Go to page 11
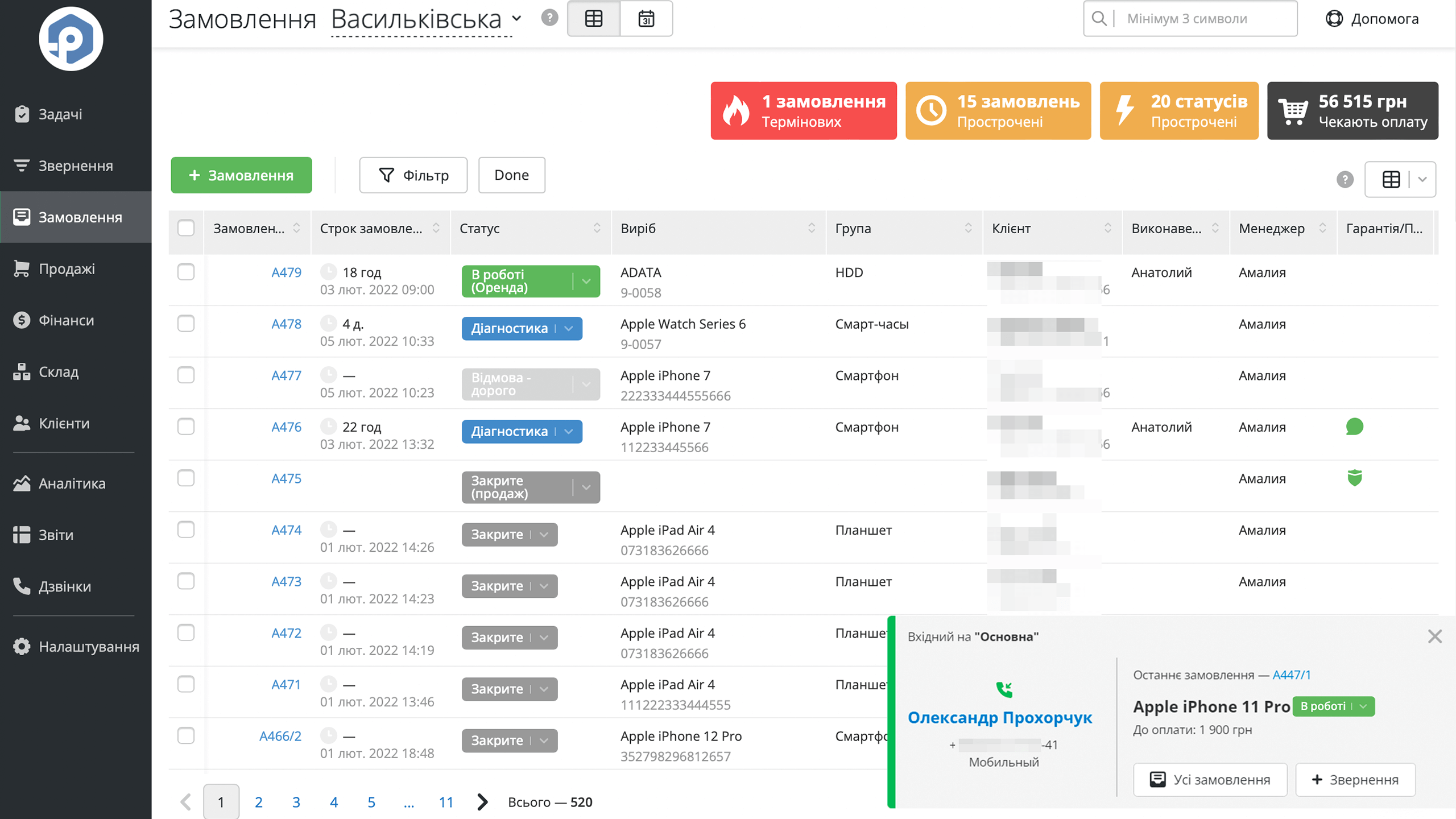 (446, 802)
